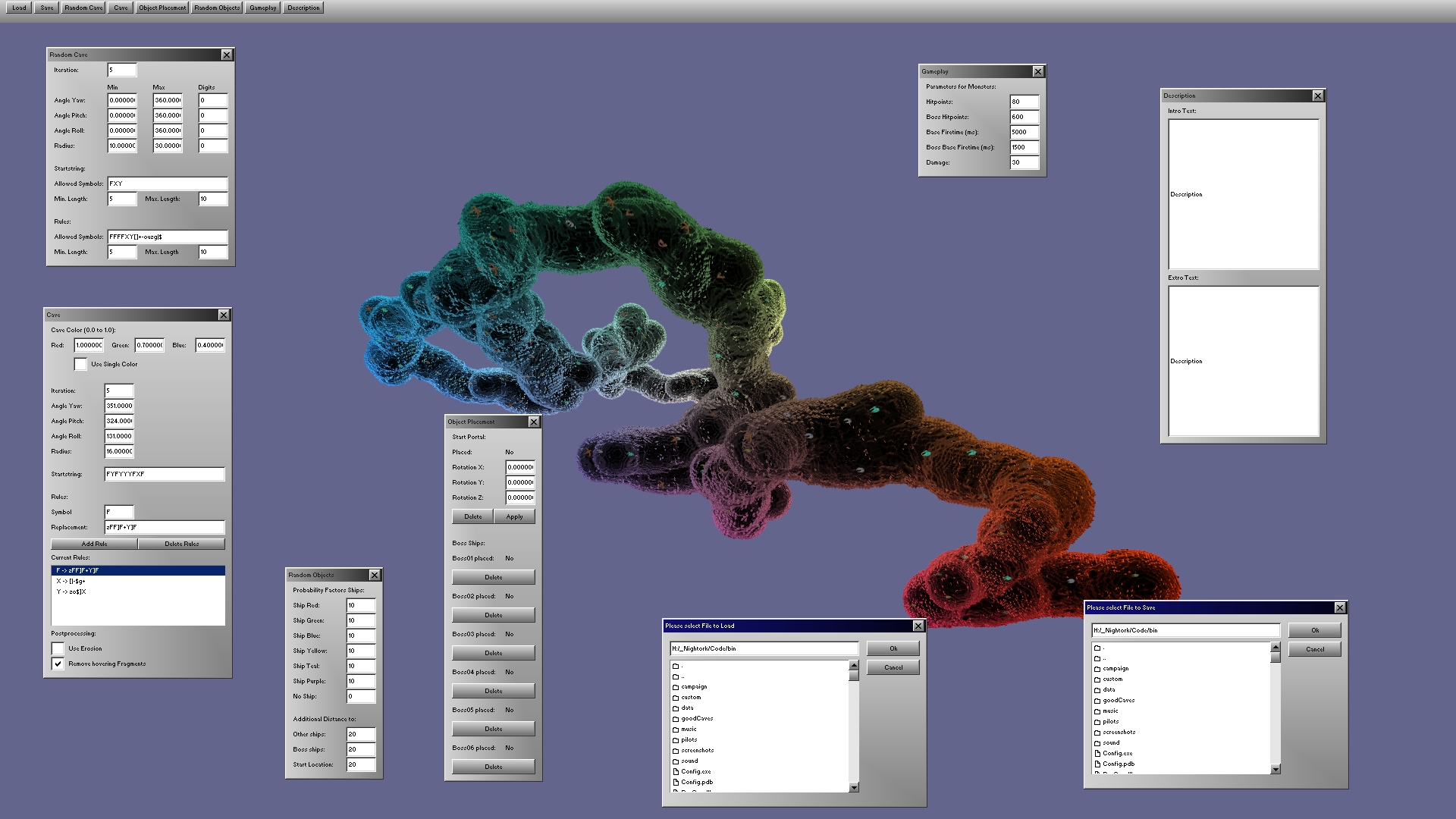
Task: Open the Random Objects toolbar button
Action: [215, 8]
